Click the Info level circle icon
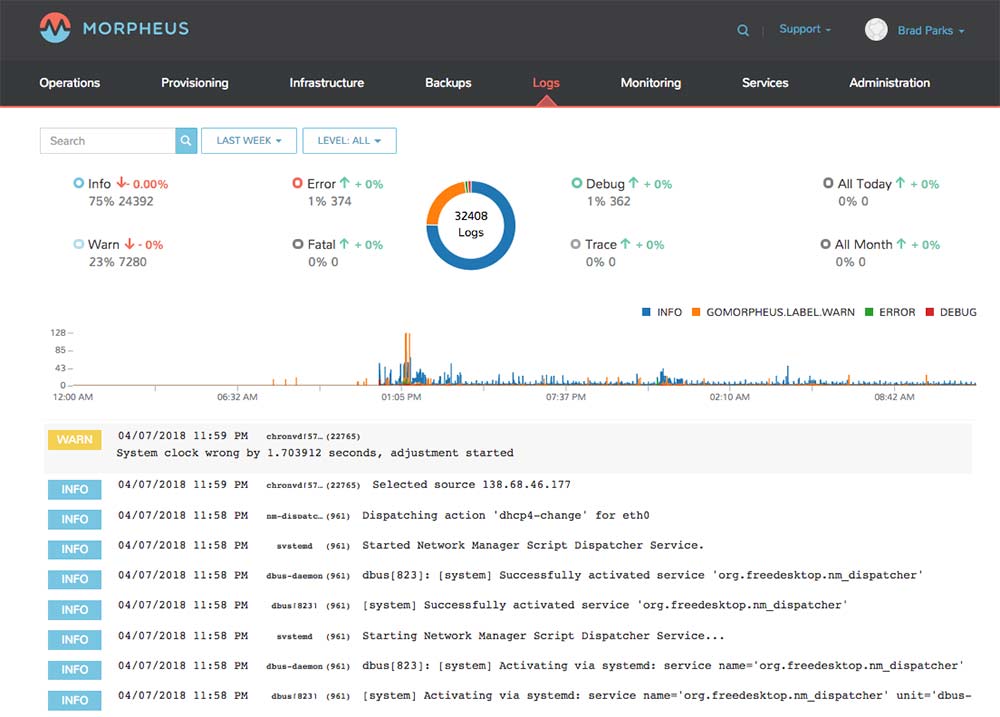 pyautogui.click(x=78, y=183)
